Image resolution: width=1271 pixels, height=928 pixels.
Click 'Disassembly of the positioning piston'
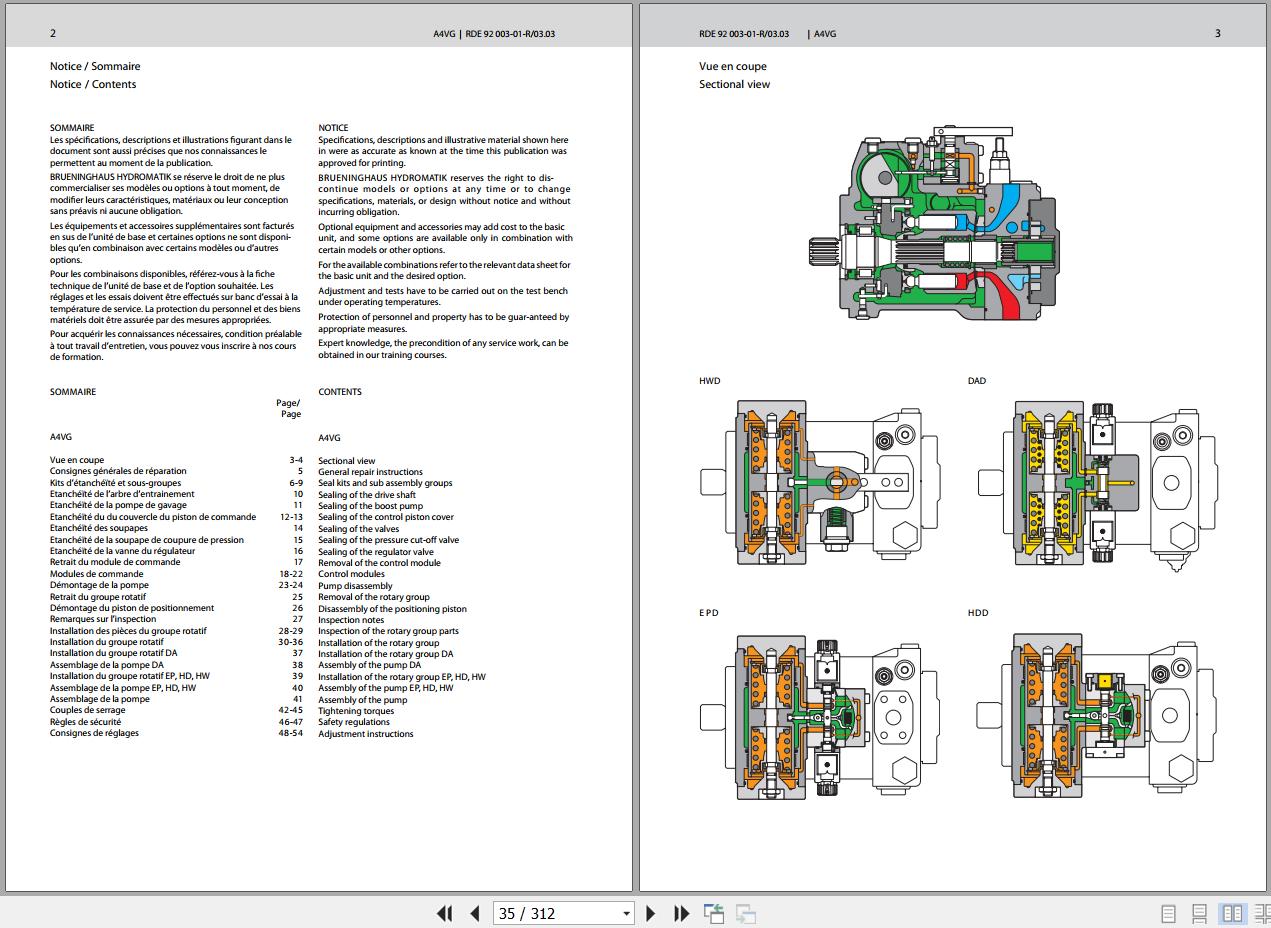(x=392, y=609)
